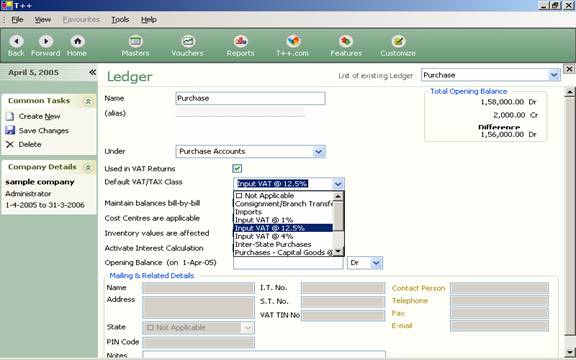This screenshot has width=576, height=360.
Task: Click the Mailing & Related Details heading
Action: coord(152,276)
